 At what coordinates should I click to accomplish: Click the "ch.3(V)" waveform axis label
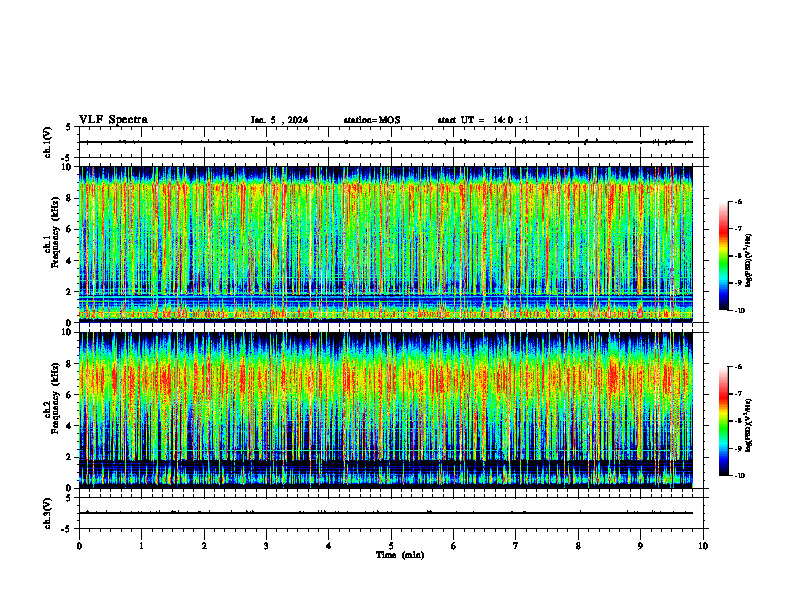[x=48, y=513]
